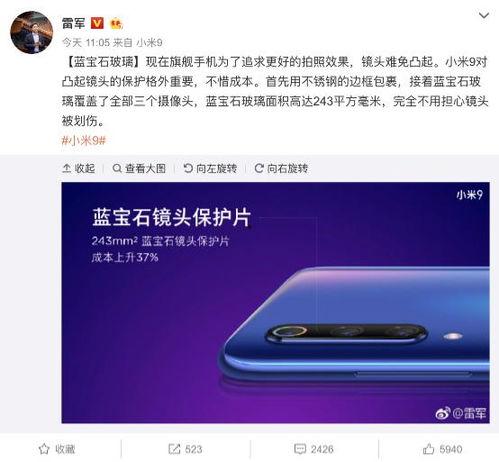
Task: View the large image via 查看大图
Action: 139,168
